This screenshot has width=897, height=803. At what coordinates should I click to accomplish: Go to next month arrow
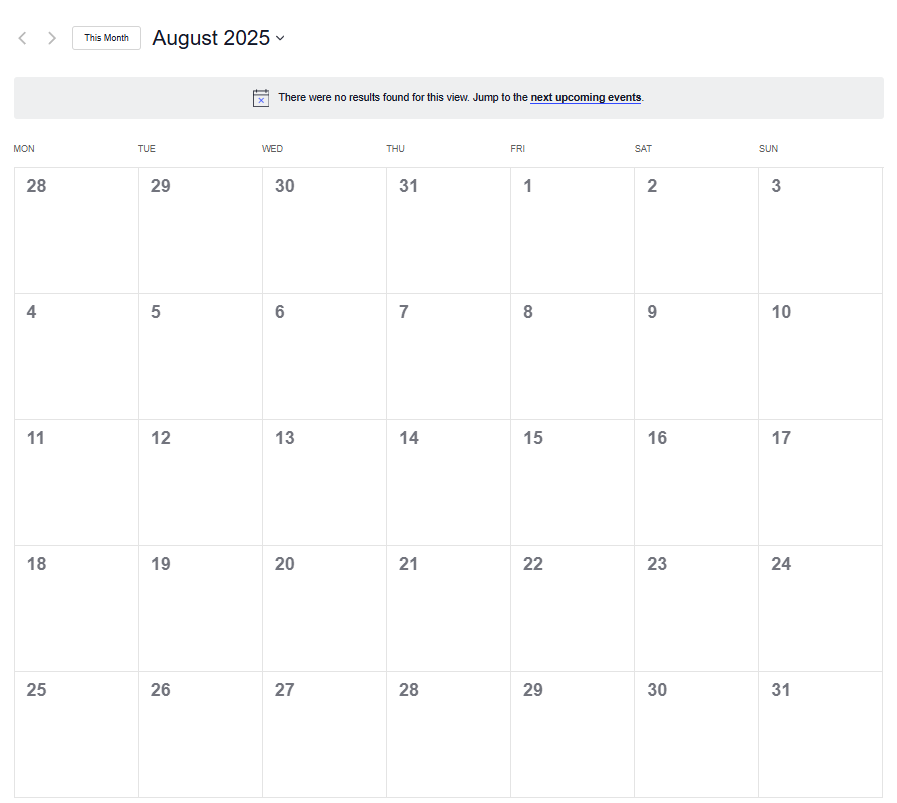[52, 38]
